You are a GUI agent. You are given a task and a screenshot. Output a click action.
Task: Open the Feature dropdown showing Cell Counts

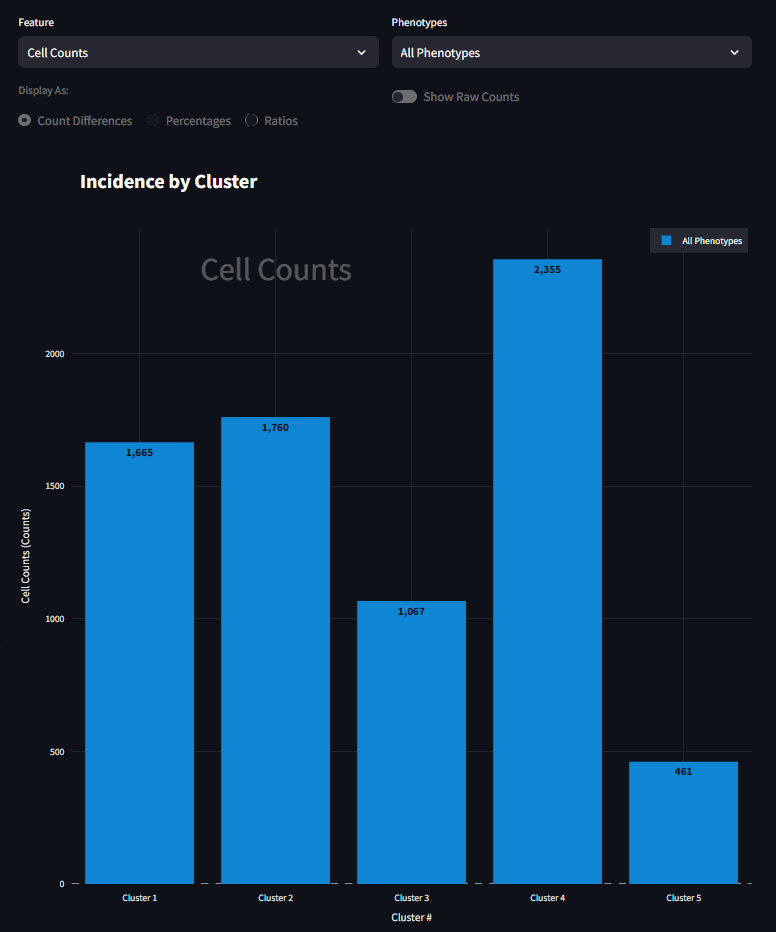point(198,52)
